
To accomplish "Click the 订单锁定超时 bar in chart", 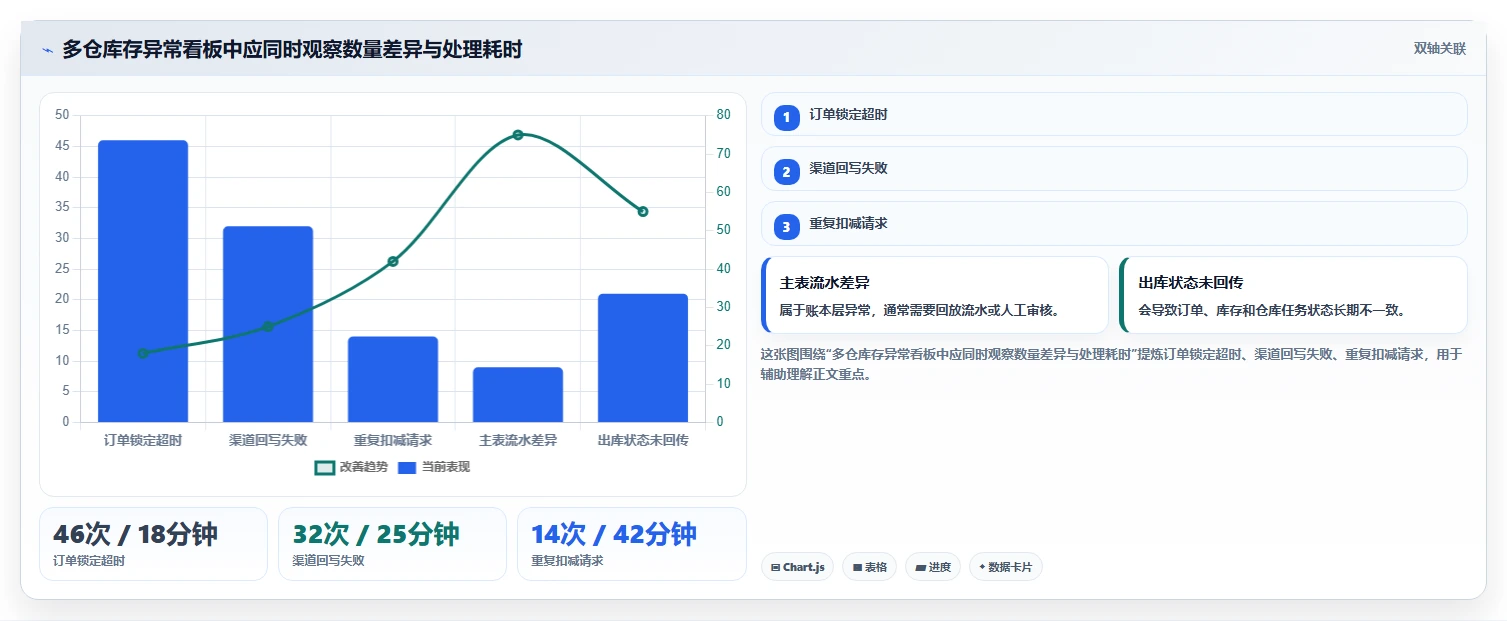I will click(143, 281).
